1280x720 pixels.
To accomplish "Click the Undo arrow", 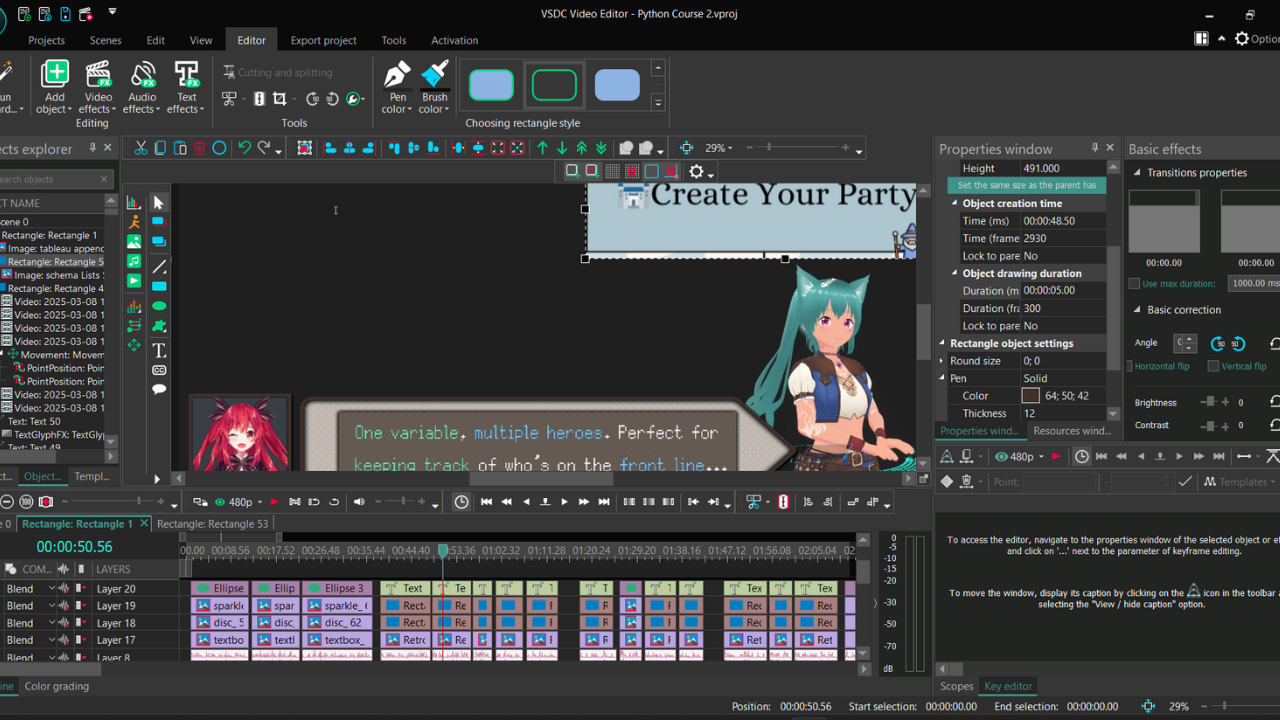I will point(244,148).
